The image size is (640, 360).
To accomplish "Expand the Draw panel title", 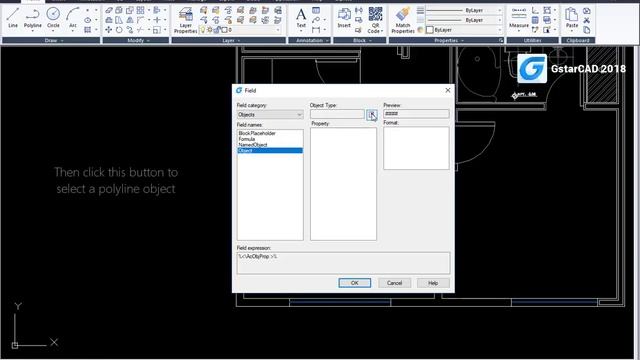I will 51,40.
